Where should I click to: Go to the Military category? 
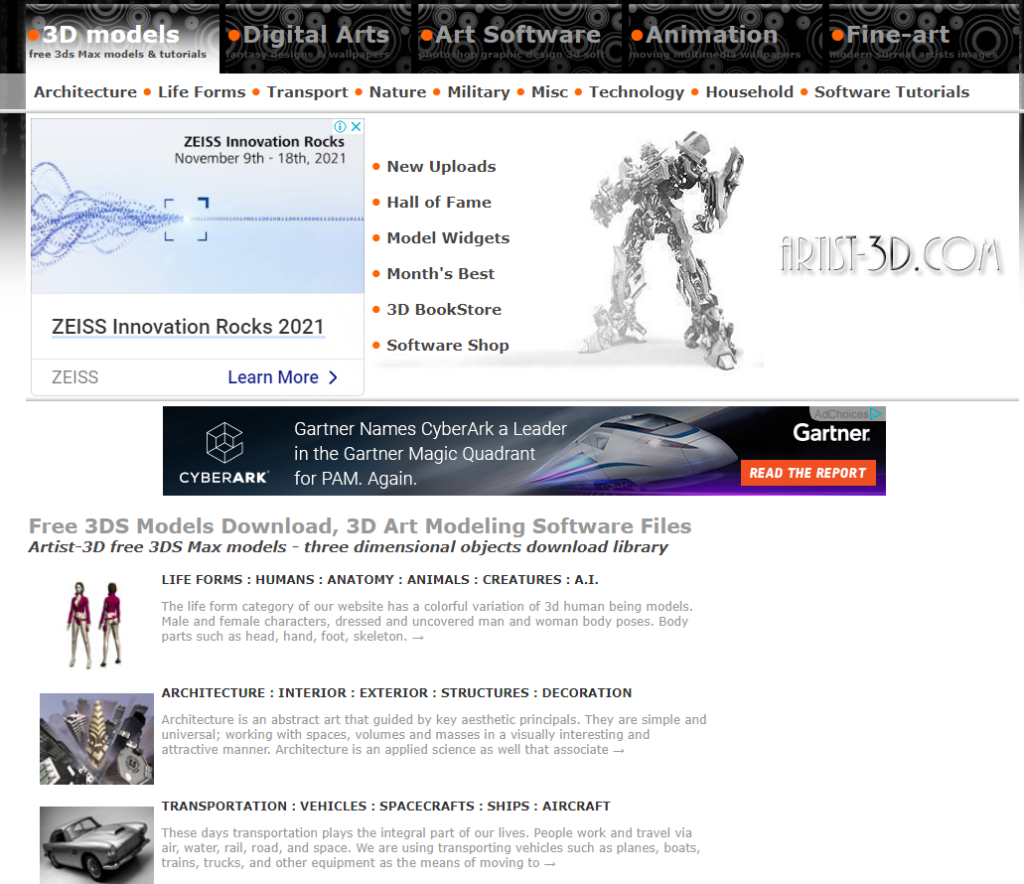click(x=479, y=92)
